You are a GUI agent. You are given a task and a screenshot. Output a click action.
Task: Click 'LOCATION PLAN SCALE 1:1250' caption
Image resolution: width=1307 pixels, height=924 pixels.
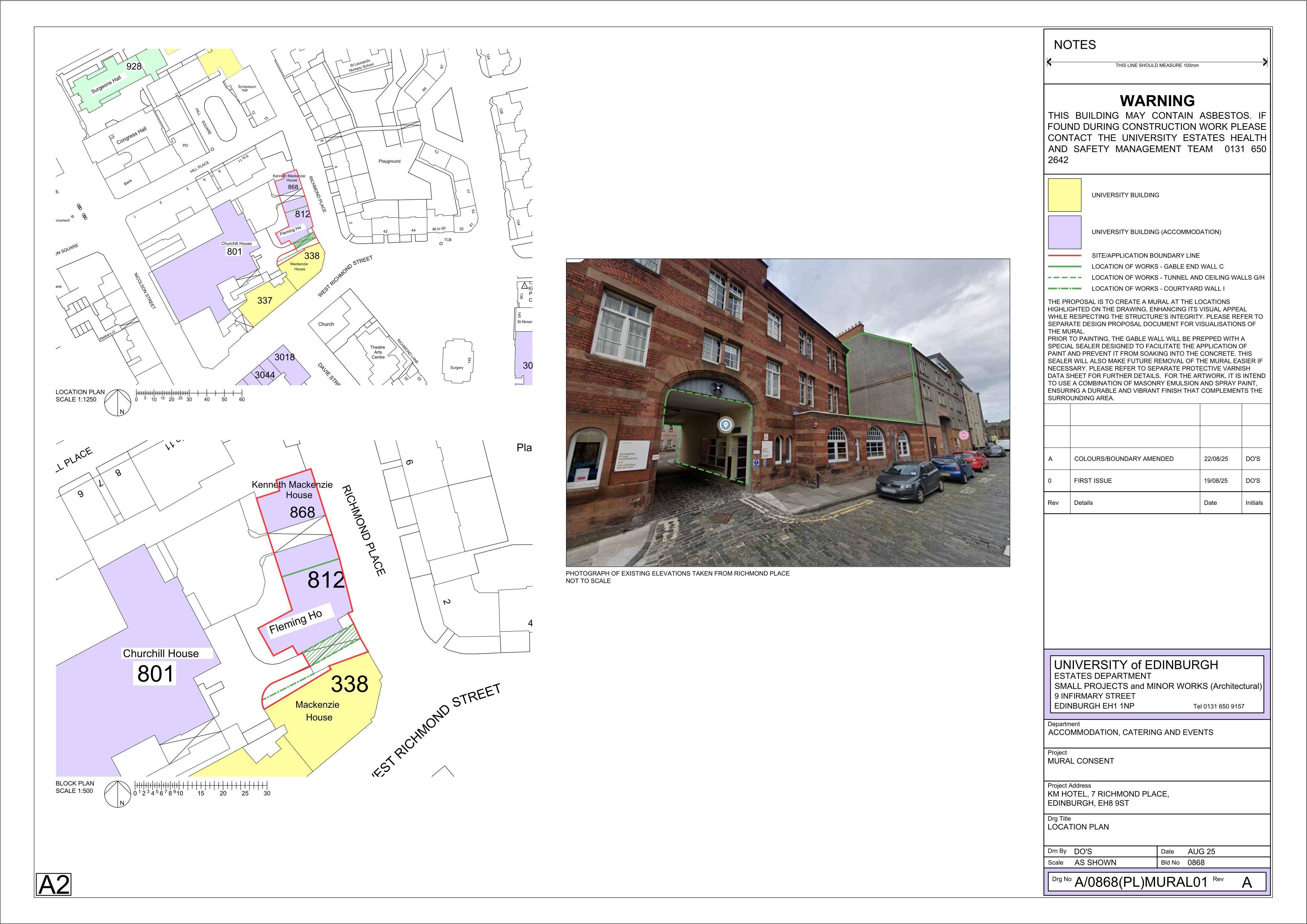tap(80, 396)
